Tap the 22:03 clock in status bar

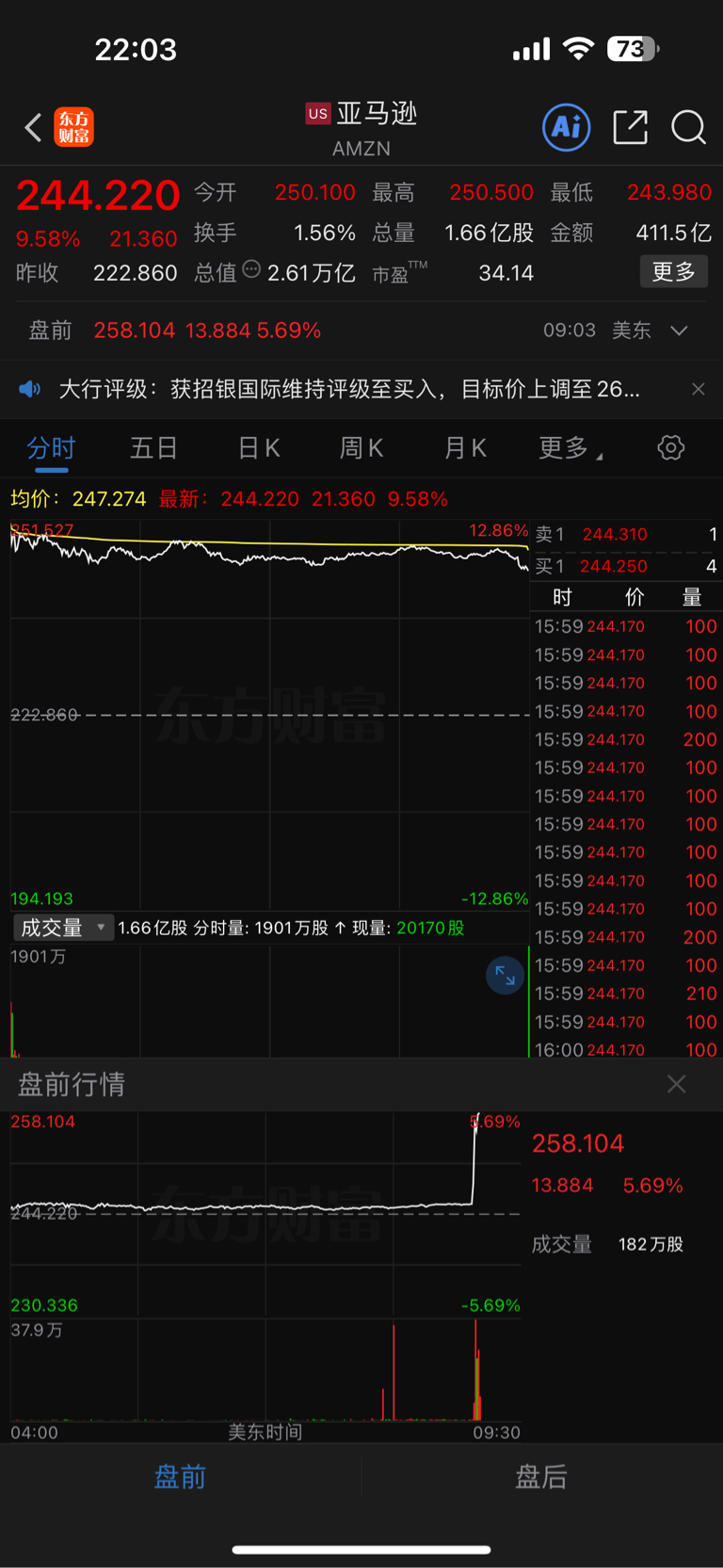coord(136,49)
